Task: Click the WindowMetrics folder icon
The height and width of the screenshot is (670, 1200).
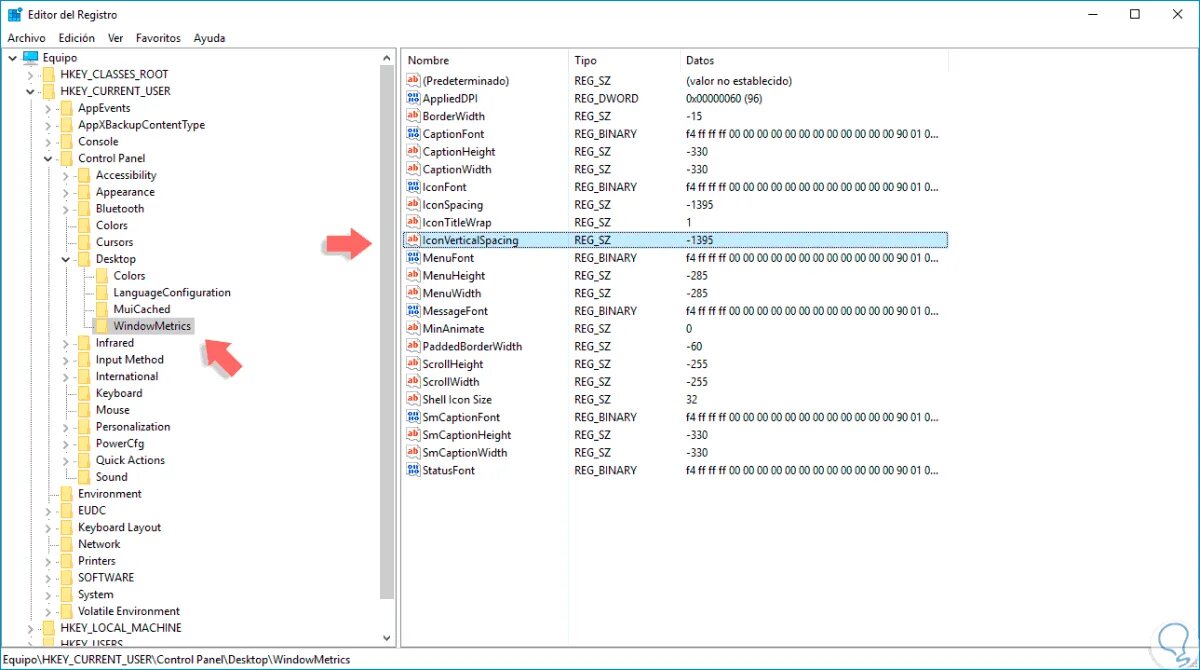Action: (102, 326)
